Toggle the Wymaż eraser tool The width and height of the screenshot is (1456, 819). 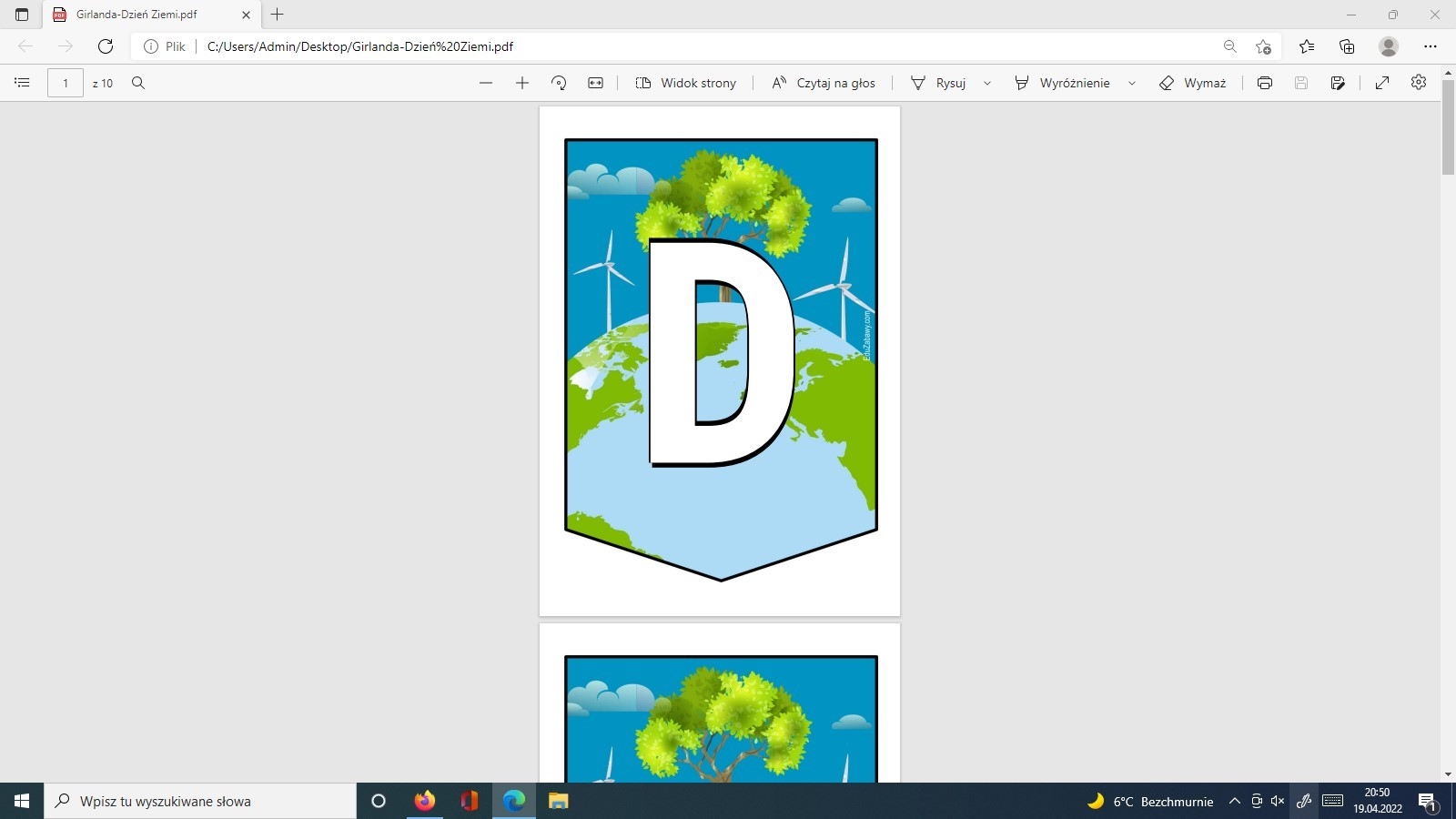pos(1192,83)
